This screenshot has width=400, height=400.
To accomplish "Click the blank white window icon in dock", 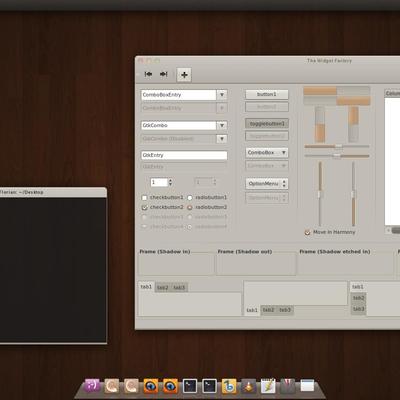I will point(307,386).
